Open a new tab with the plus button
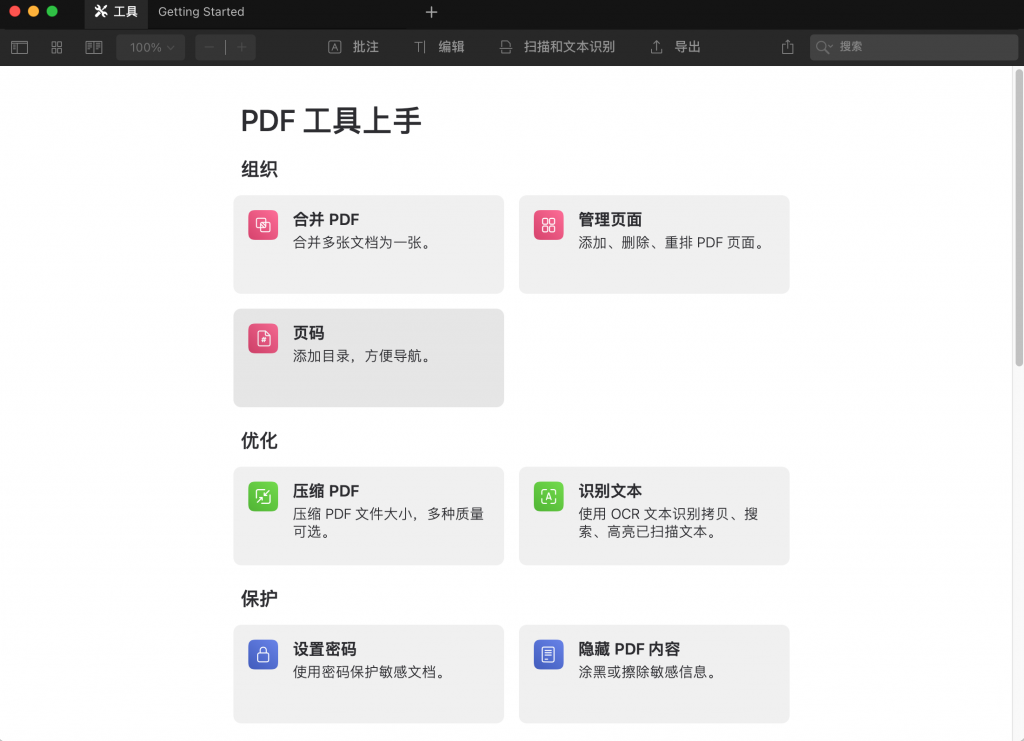Screen dimensions: 1024x741 pos(431,12)
